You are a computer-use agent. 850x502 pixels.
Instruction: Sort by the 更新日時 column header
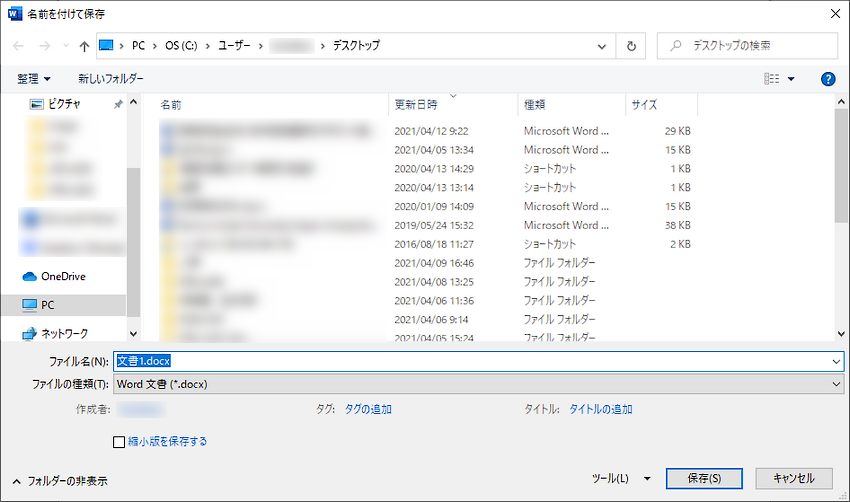pyautogui.click(x=416, y=104)
